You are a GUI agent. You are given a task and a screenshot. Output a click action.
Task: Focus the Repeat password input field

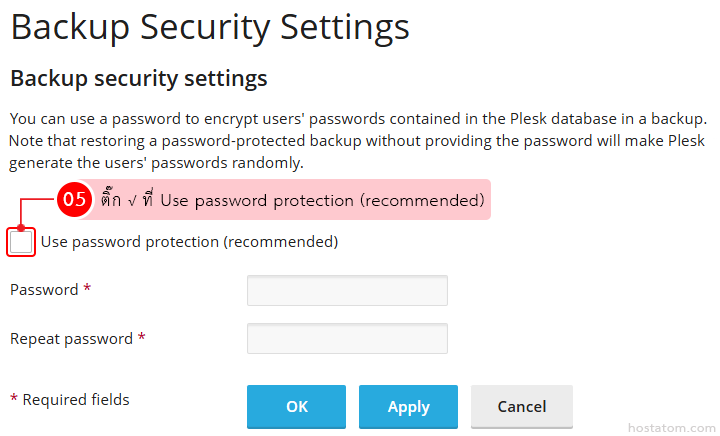[x=347, y=339]
